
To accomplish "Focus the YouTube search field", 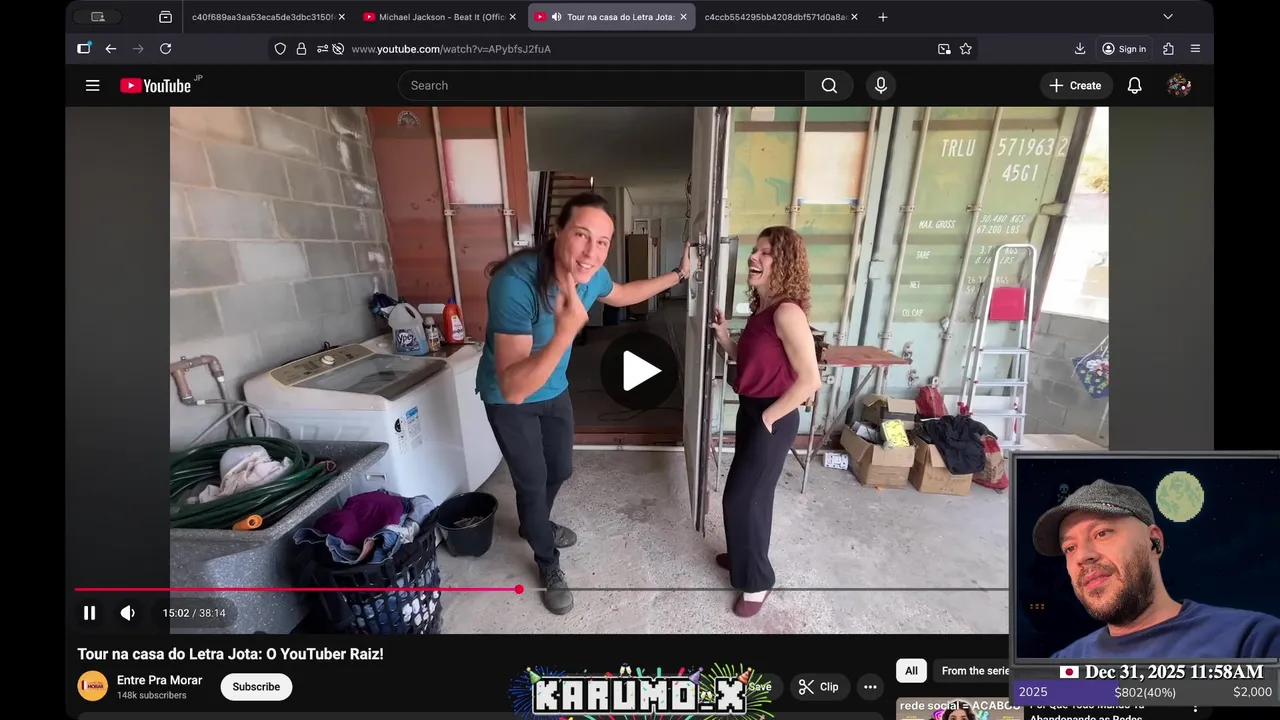I will coord(602,86).
